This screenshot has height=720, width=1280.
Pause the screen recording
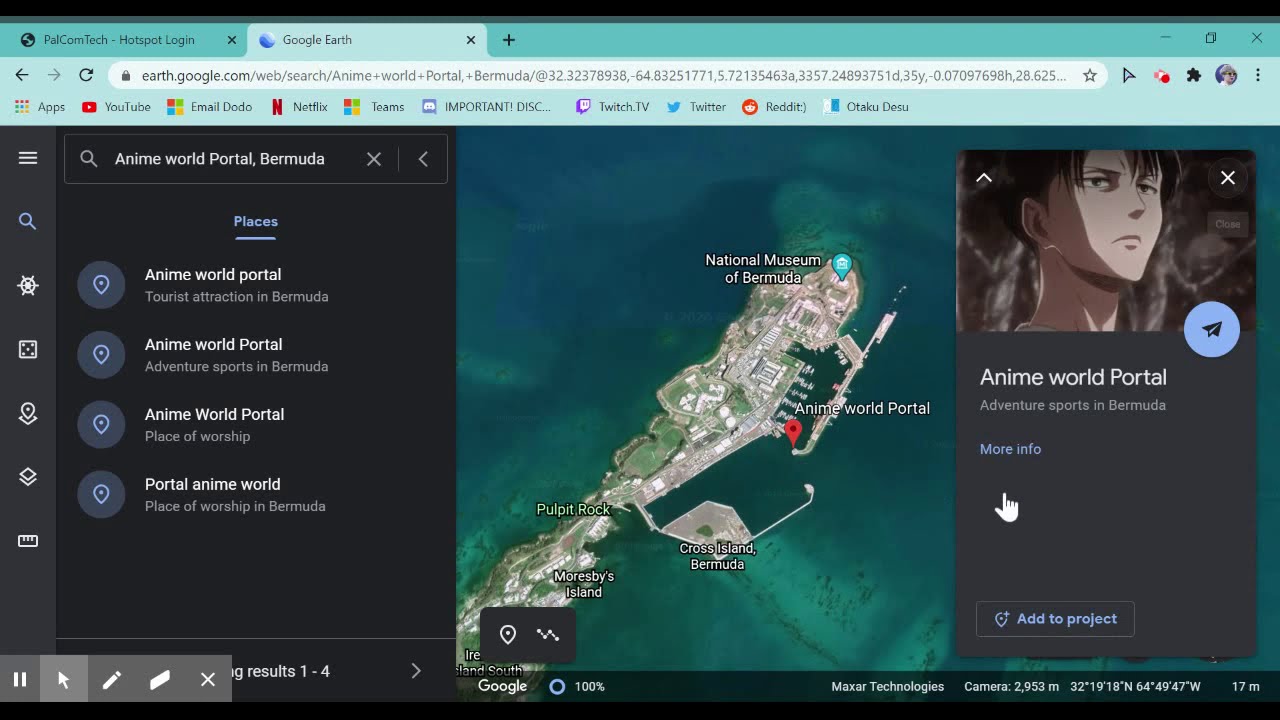[19, 680]
